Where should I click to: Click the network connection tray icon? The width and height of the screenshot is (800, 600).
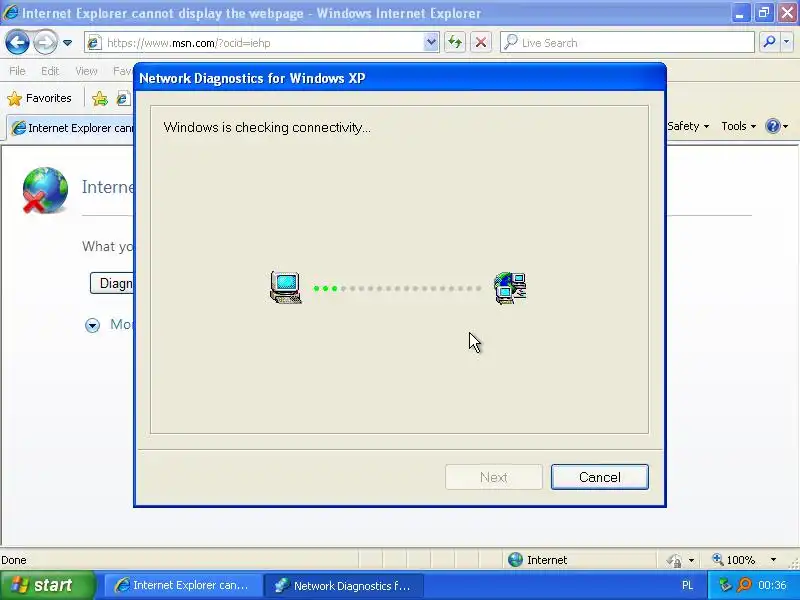pyautogui.click(x=724, y=585)
